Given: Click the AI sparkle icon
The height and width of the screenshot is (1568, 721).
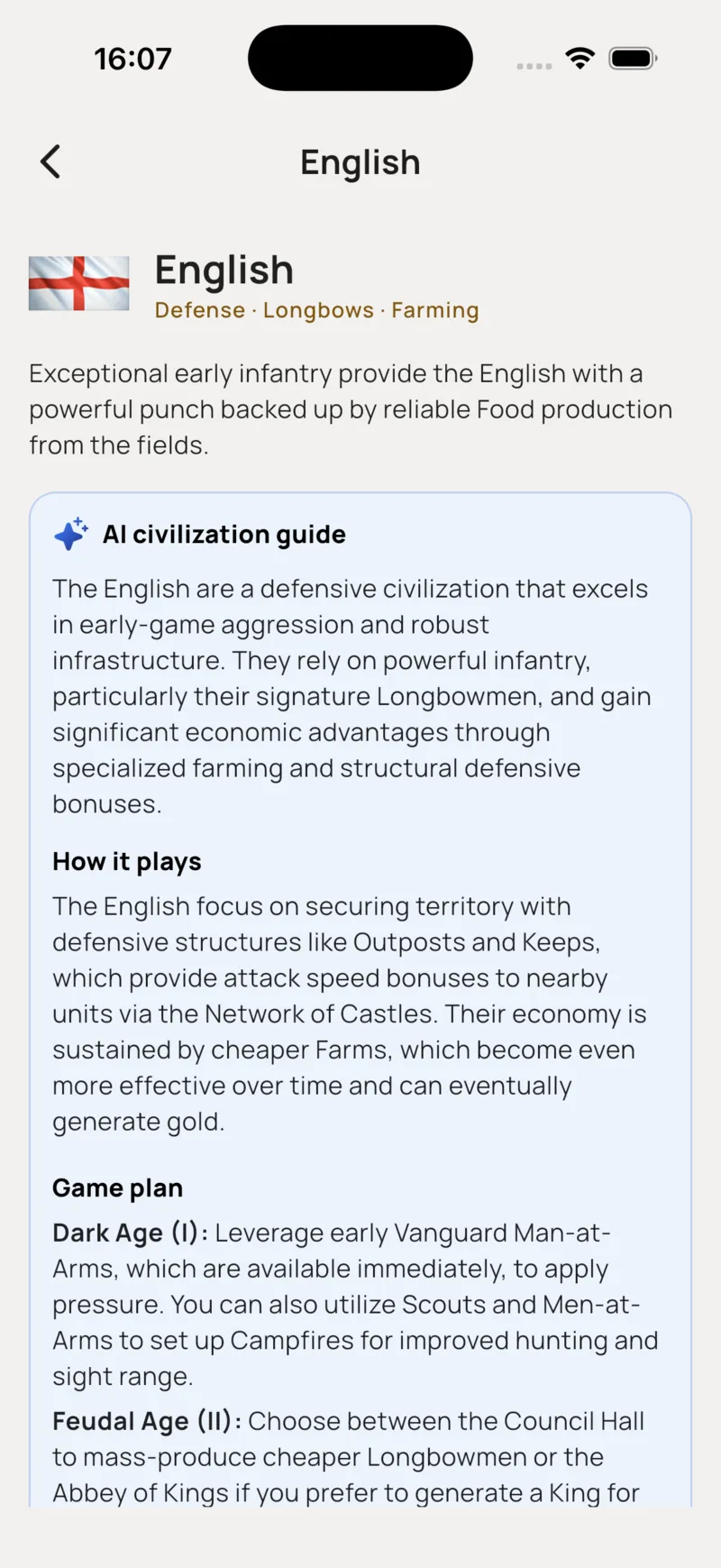Looking at the screenshot, I should [x=71, y=534].
